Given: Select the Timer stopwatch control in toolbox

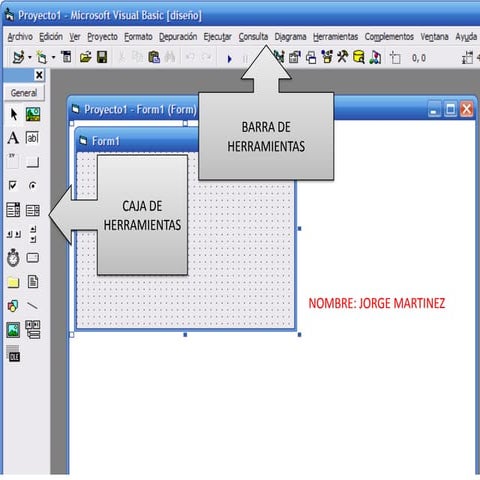Looking at the screenshot, I should coord(13,258).
